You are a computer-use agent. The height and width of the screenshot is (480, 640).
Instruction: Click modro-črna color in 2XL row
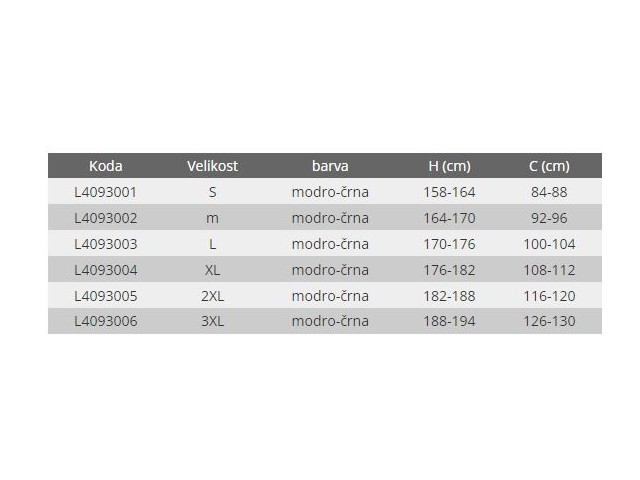click(330, 296)
